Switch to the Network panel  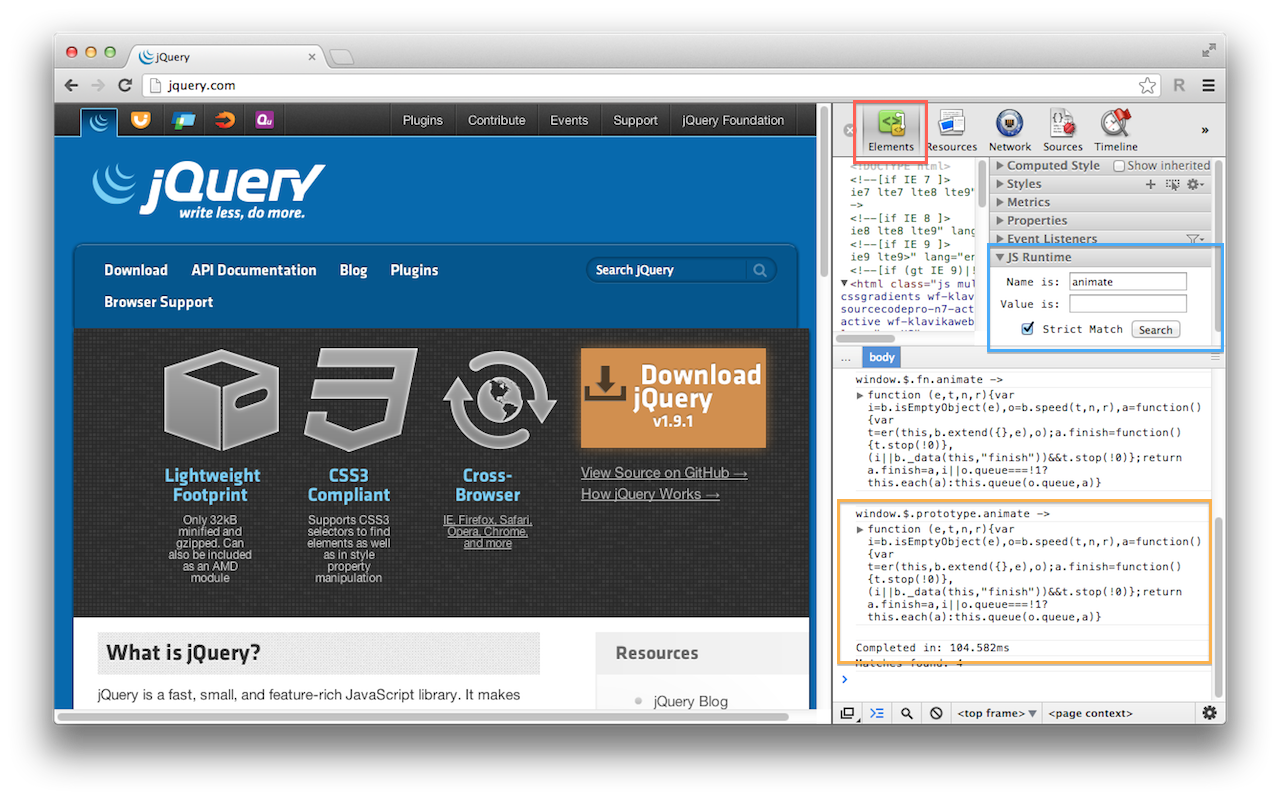click(x=1010, y=131)
